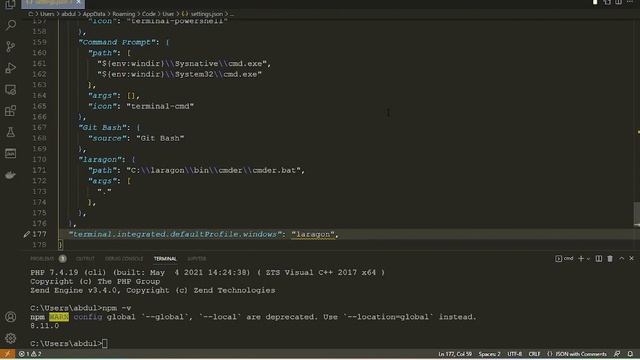Screen dimensions: 640x360
Task: Click into terminal prompt C:\Users\abdul>
Action: tap(66, 343)
